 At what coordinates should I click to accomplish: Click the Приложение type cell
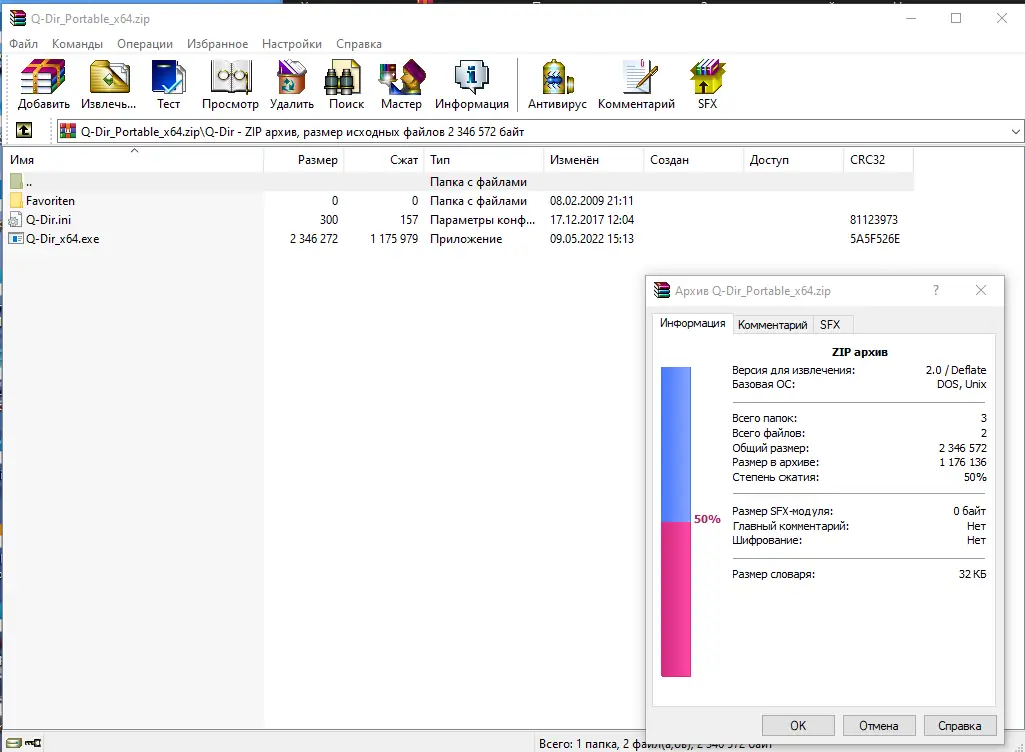pyautogui.click(x=466, y=239)
